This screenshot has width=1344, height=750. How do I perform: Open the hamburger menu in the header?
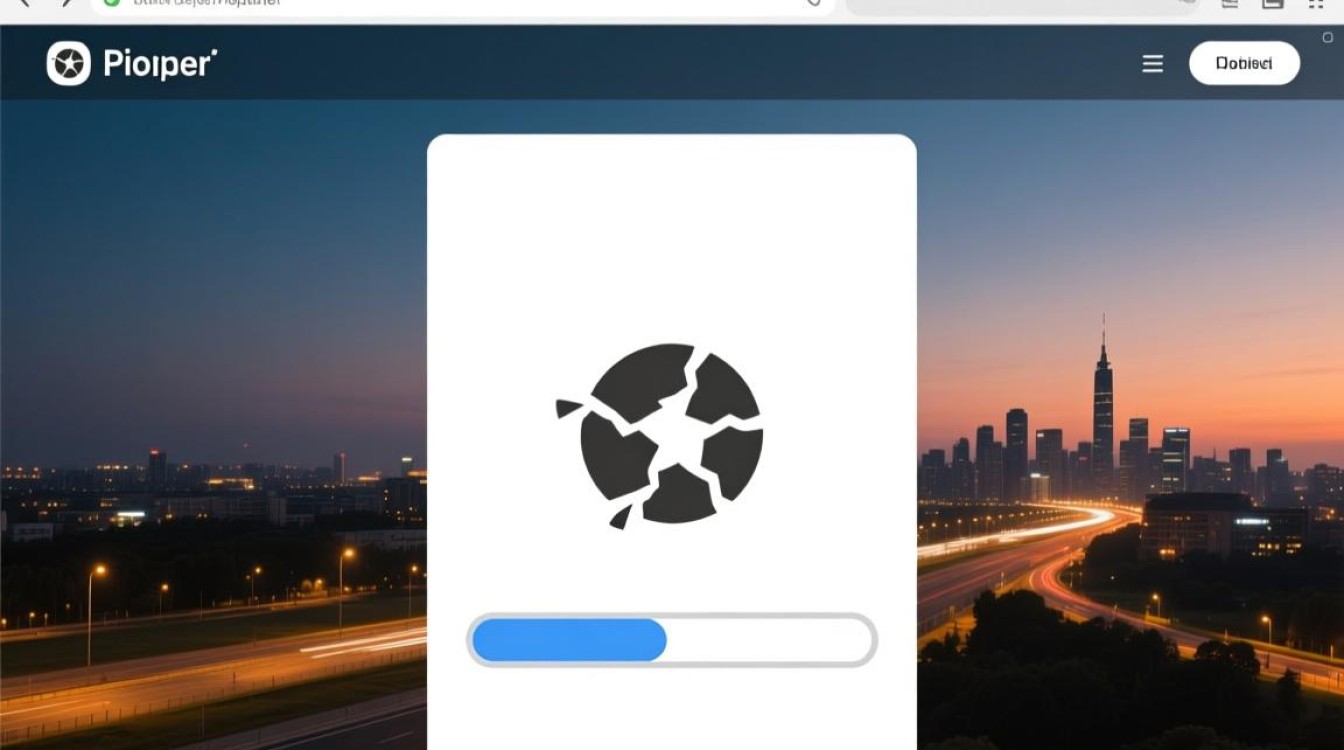1152,64
